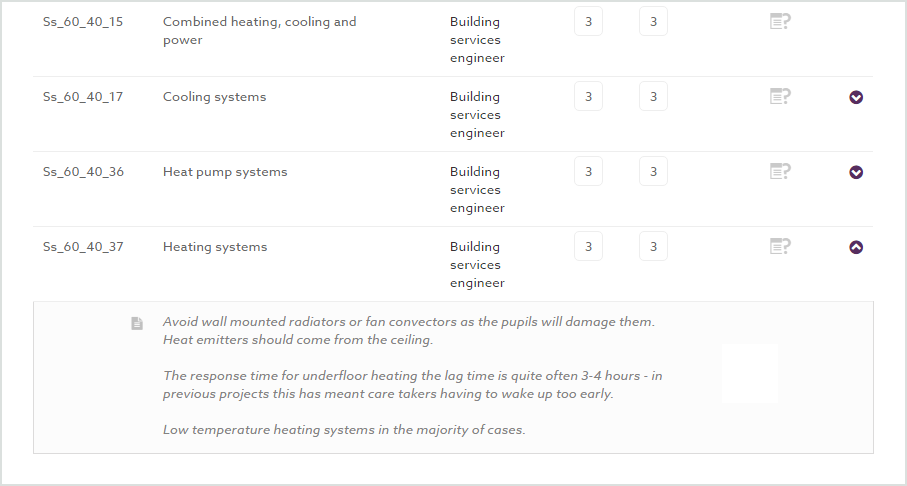
Task: Click second value box in Cooling systems row
Action: tap(653, 96)
